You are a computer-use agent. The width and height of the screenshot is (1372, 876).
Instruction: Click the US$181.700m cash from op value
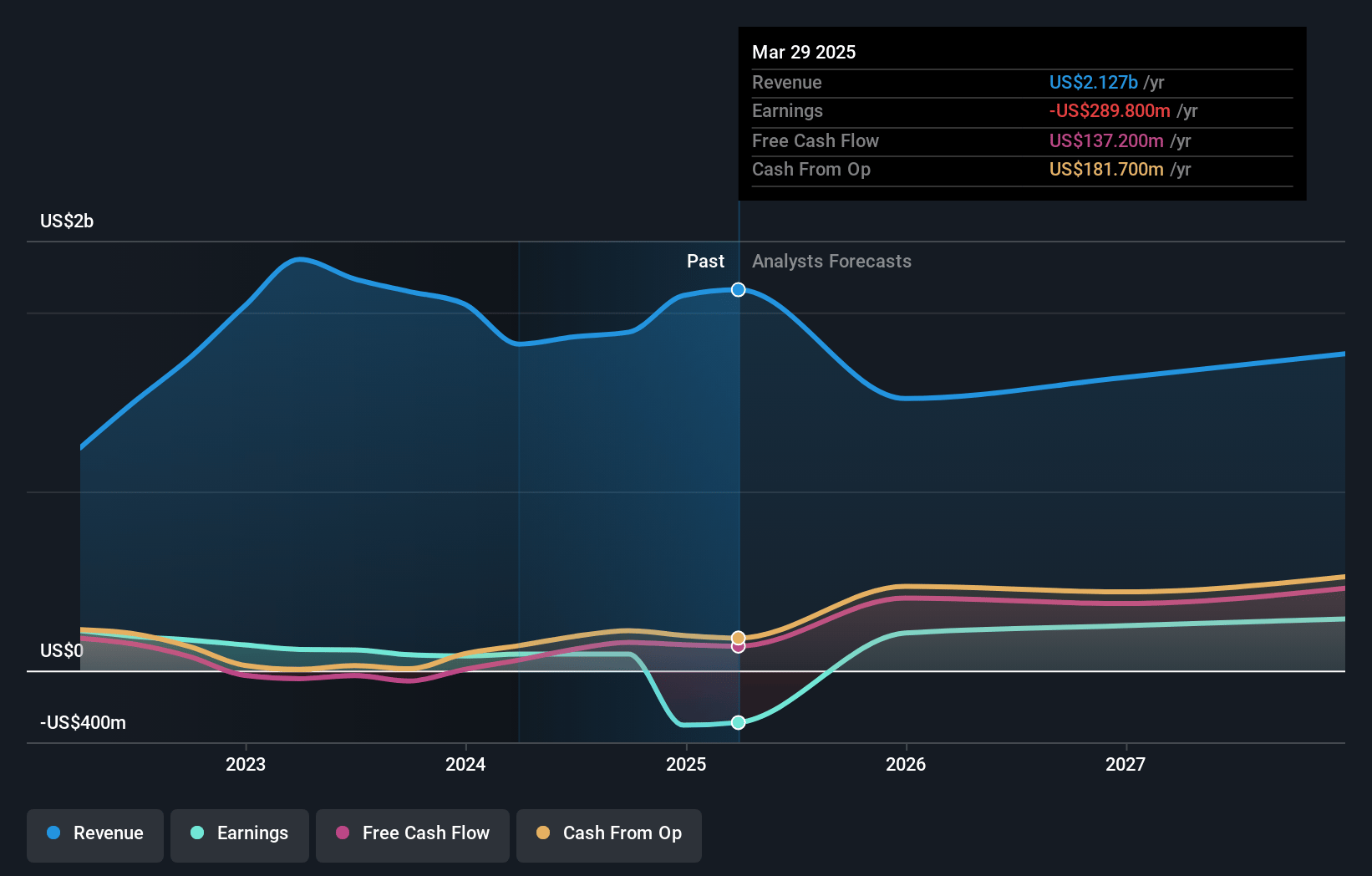click(1106, 169)
